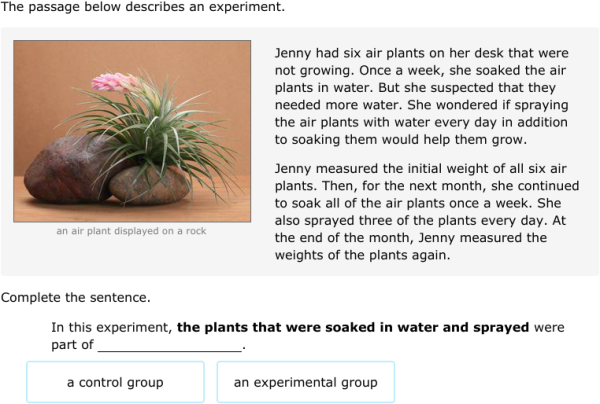Viewport: 600px width, 404px height.
Task: Choose the "a control group" answer
Action: 115,382
